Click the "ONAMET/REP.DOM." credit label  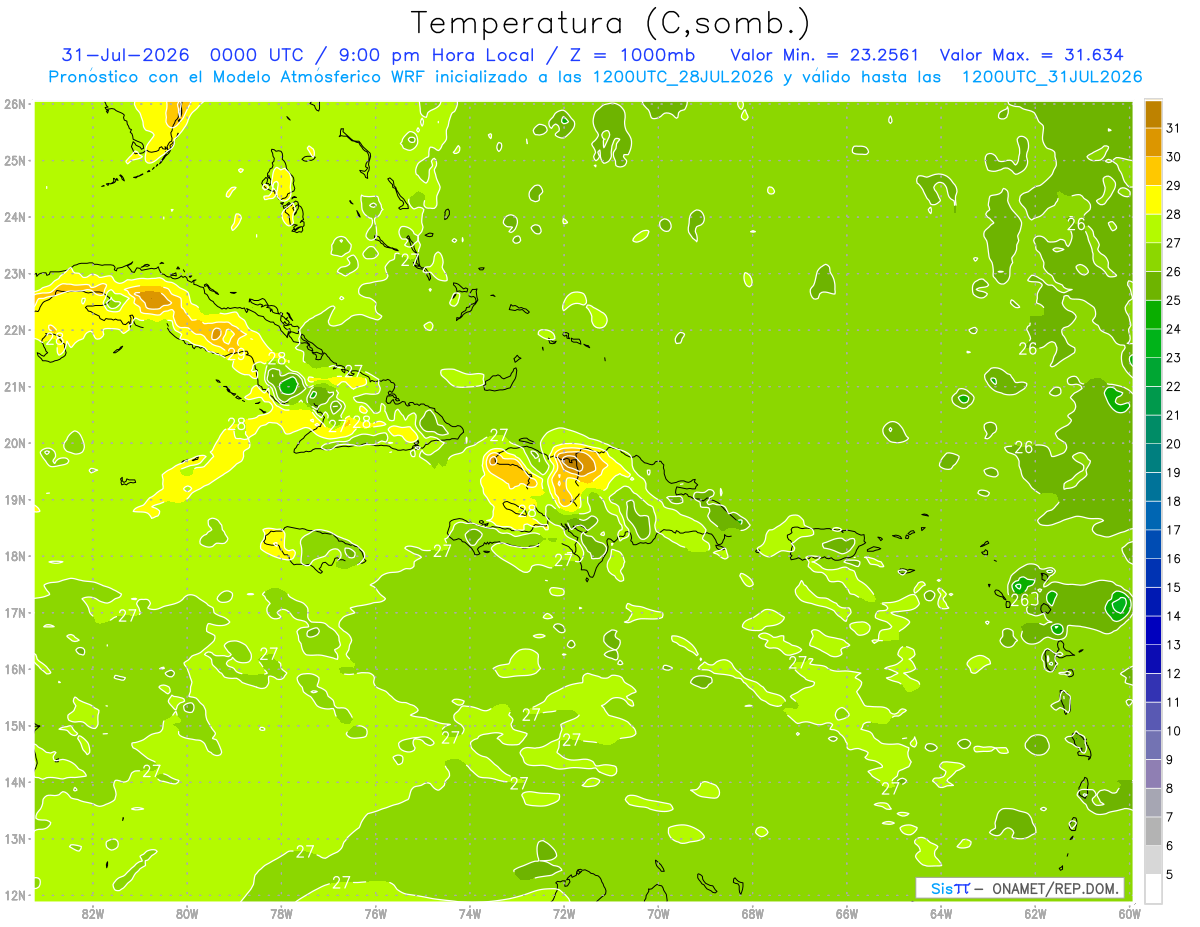point(1054,888)
